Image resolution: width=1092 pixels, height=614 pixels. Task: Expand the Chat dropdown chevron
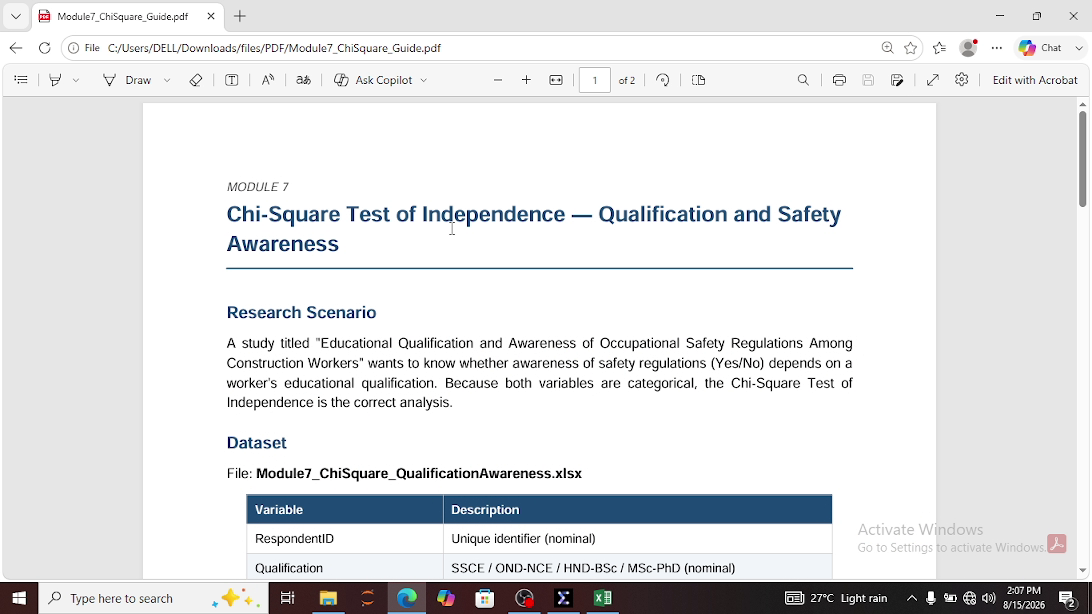(1079, 48)
